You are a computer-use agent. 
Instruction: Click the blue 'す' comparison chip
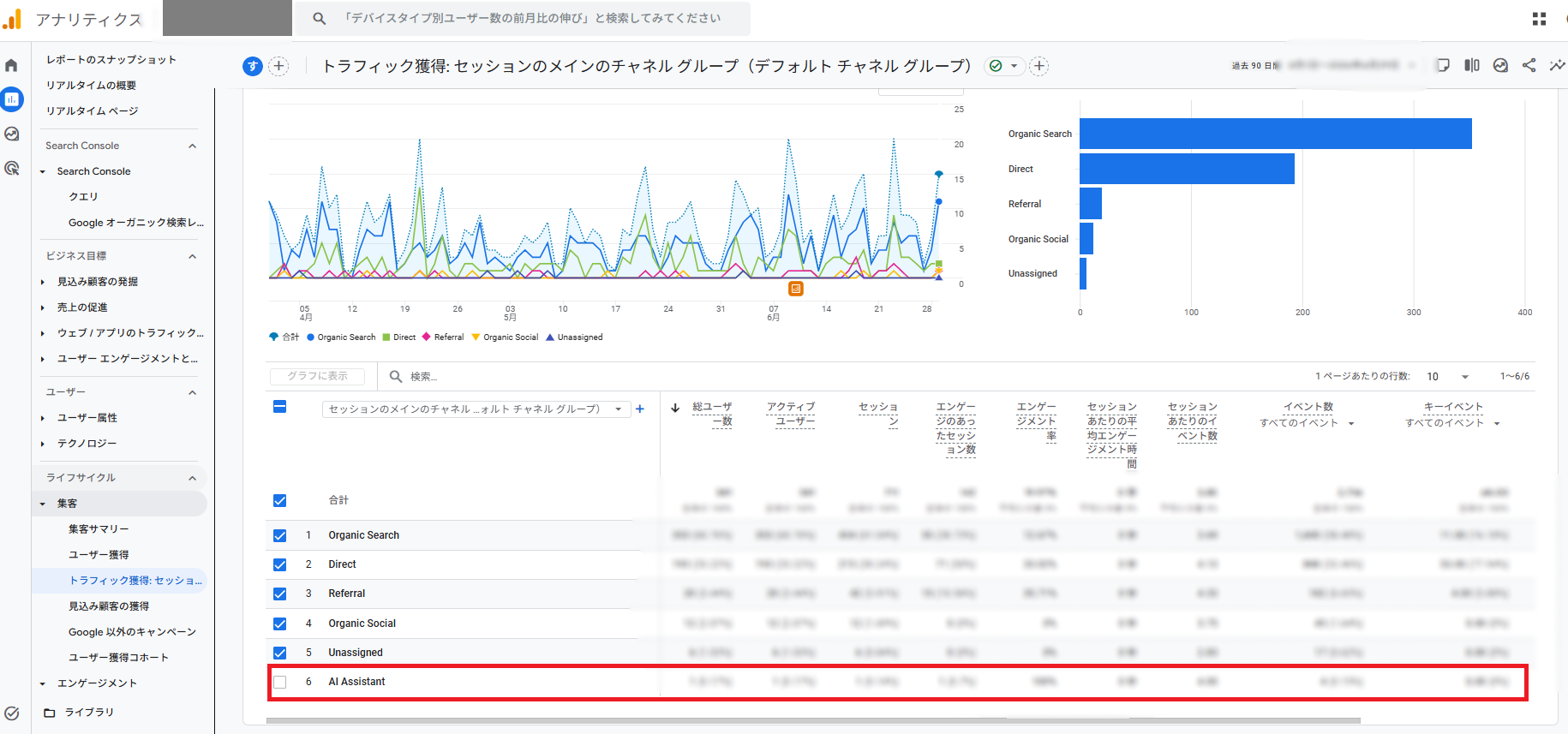253,66
